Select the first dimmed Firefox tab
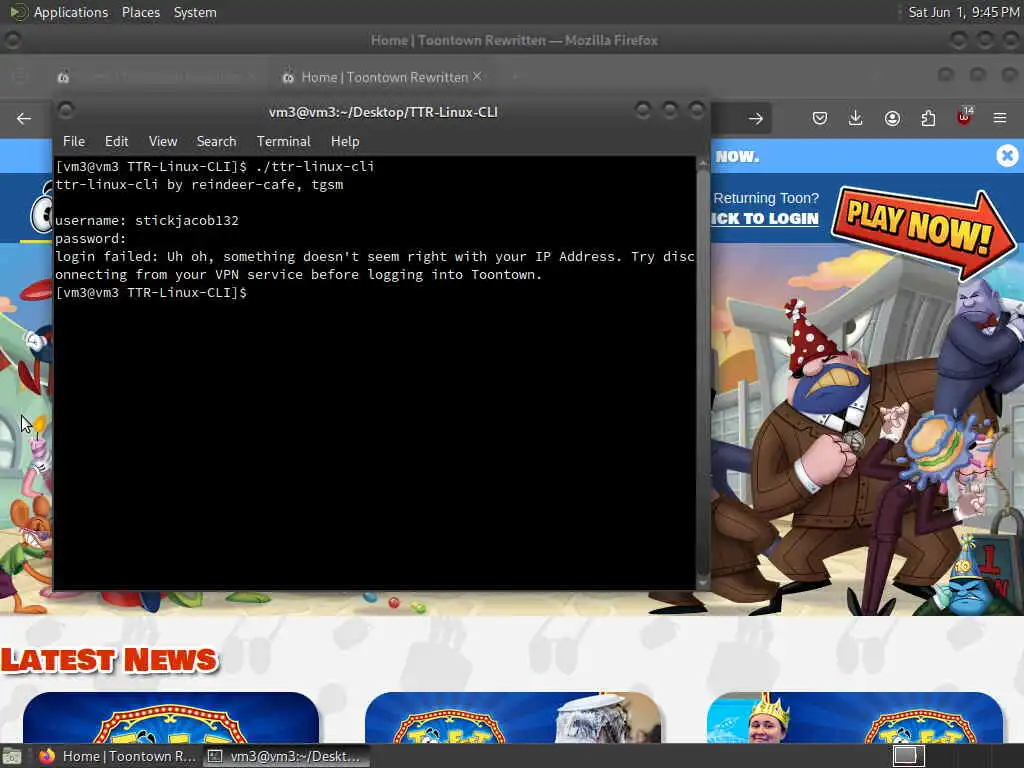This screenshot has height=768, width=1024. tap(157, 77)
